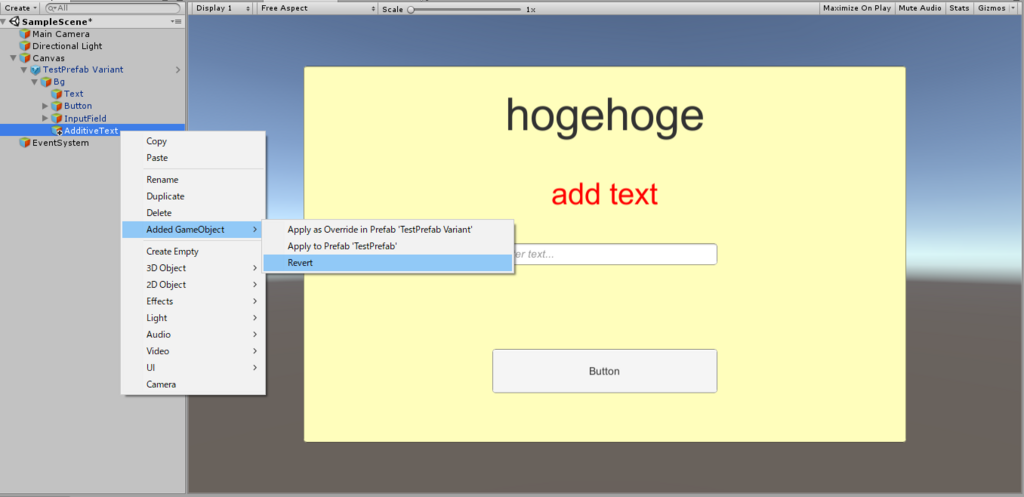
Task: Click the text input field in Game view
Action: click(x=614, y=254)
